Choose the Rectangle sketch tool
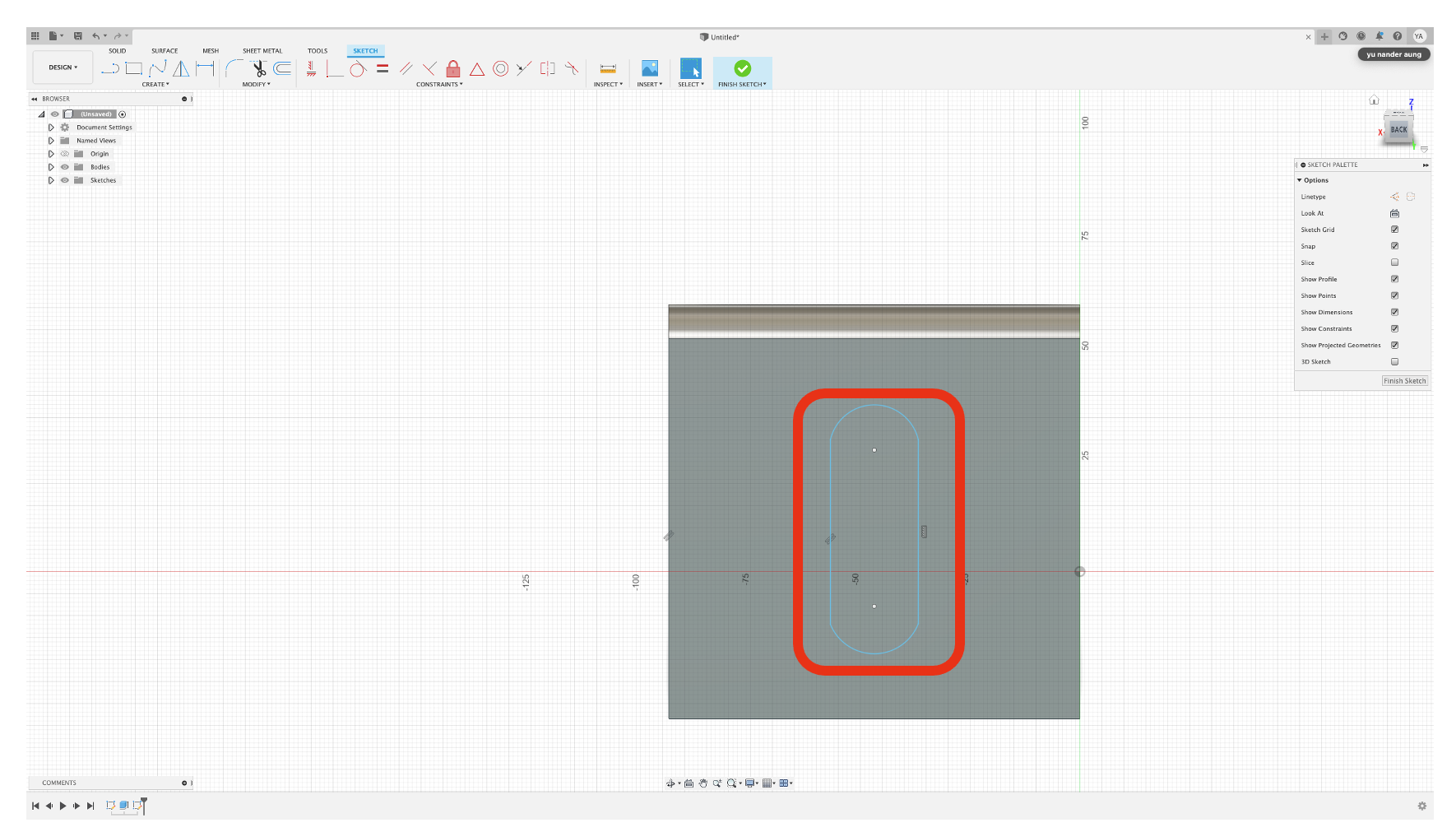This screenshot has width=1456, height=832. 134,68
